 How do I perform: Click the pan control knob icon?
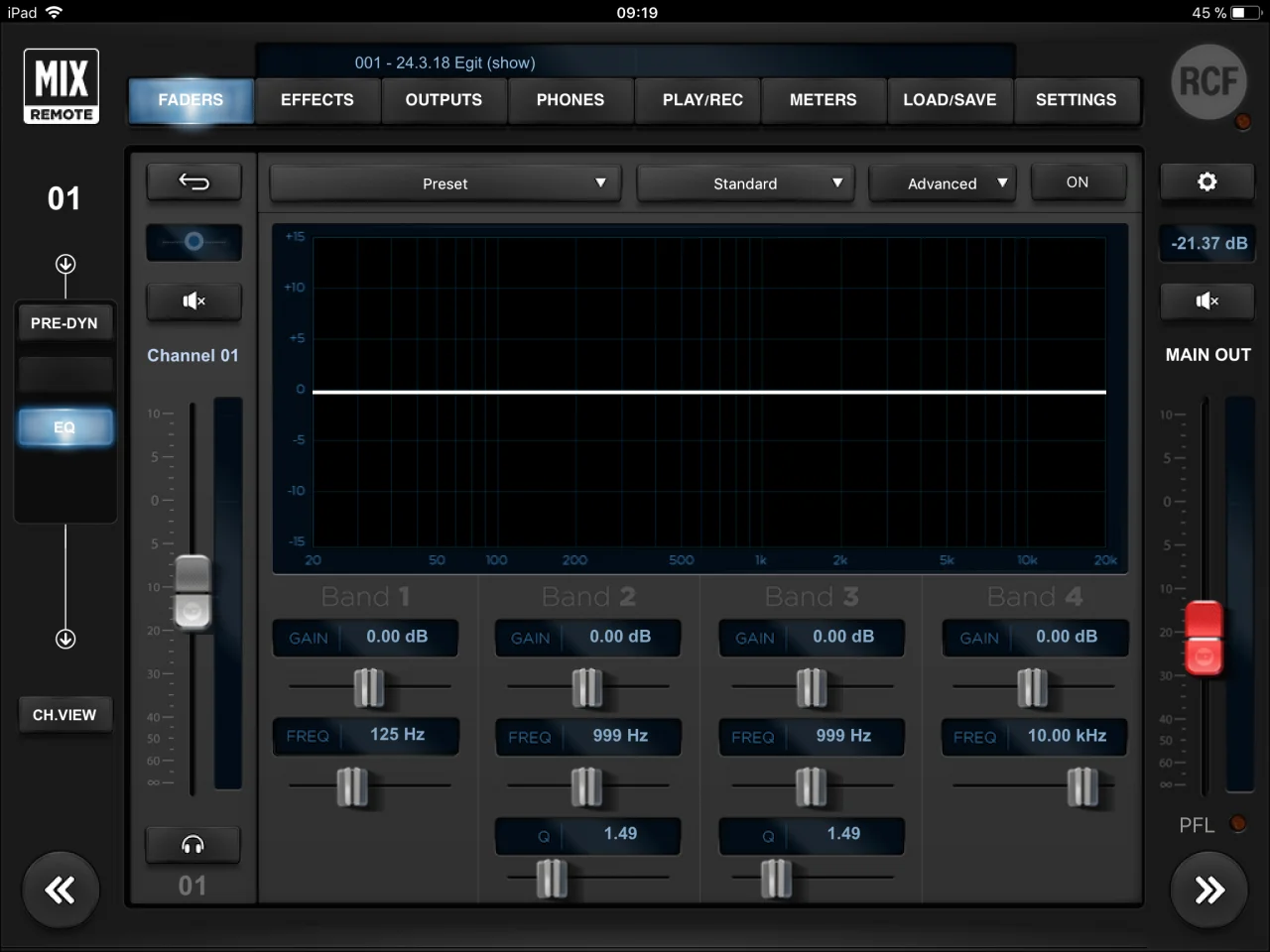pos(193,242)
